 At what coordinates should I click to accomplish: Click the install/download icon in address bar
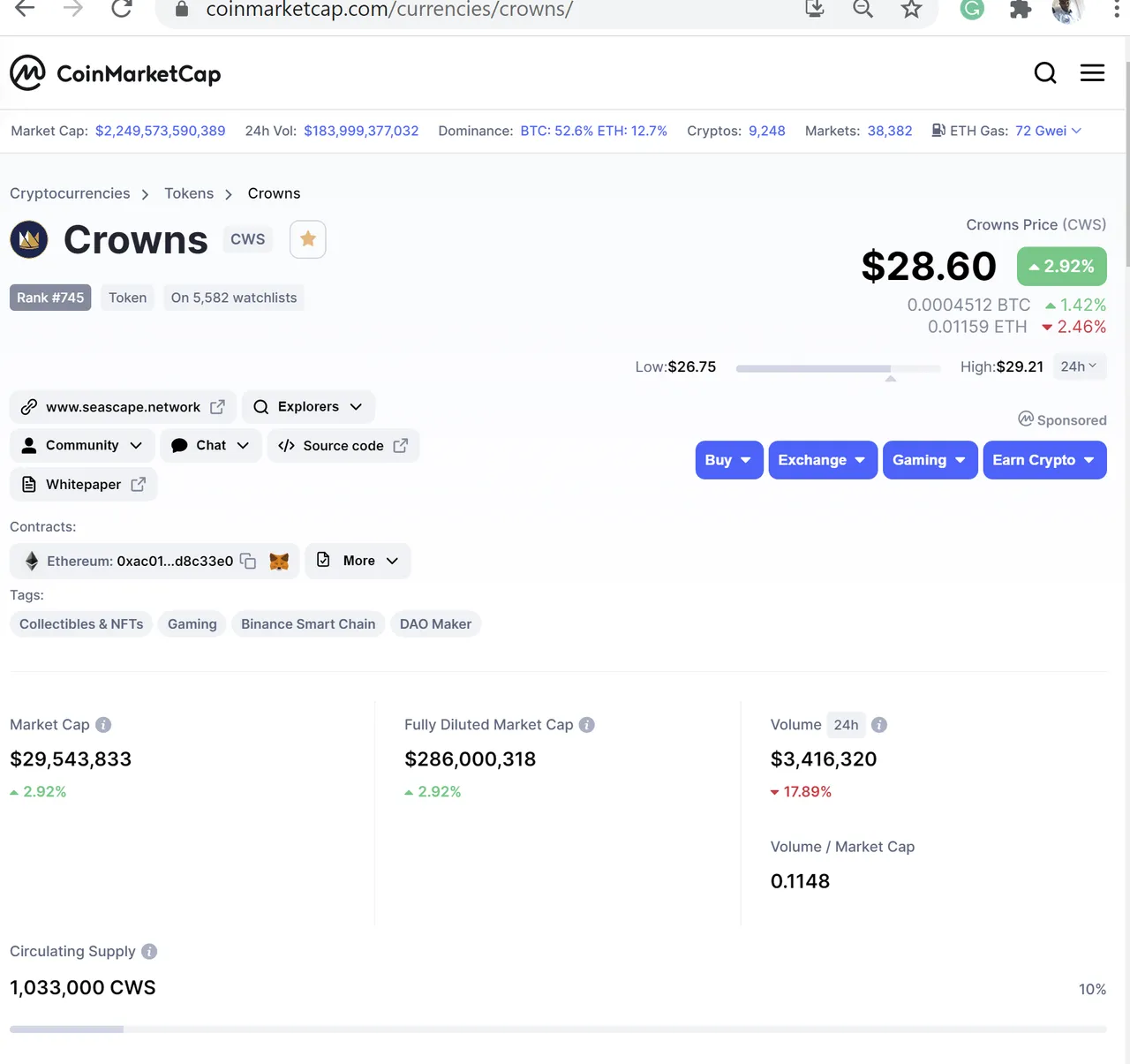coord(815,9)
